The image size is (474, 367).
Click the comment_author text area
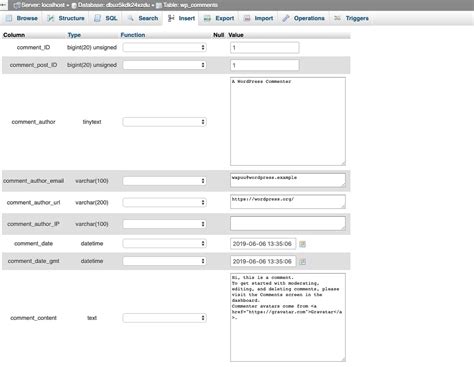pos(288,121)
